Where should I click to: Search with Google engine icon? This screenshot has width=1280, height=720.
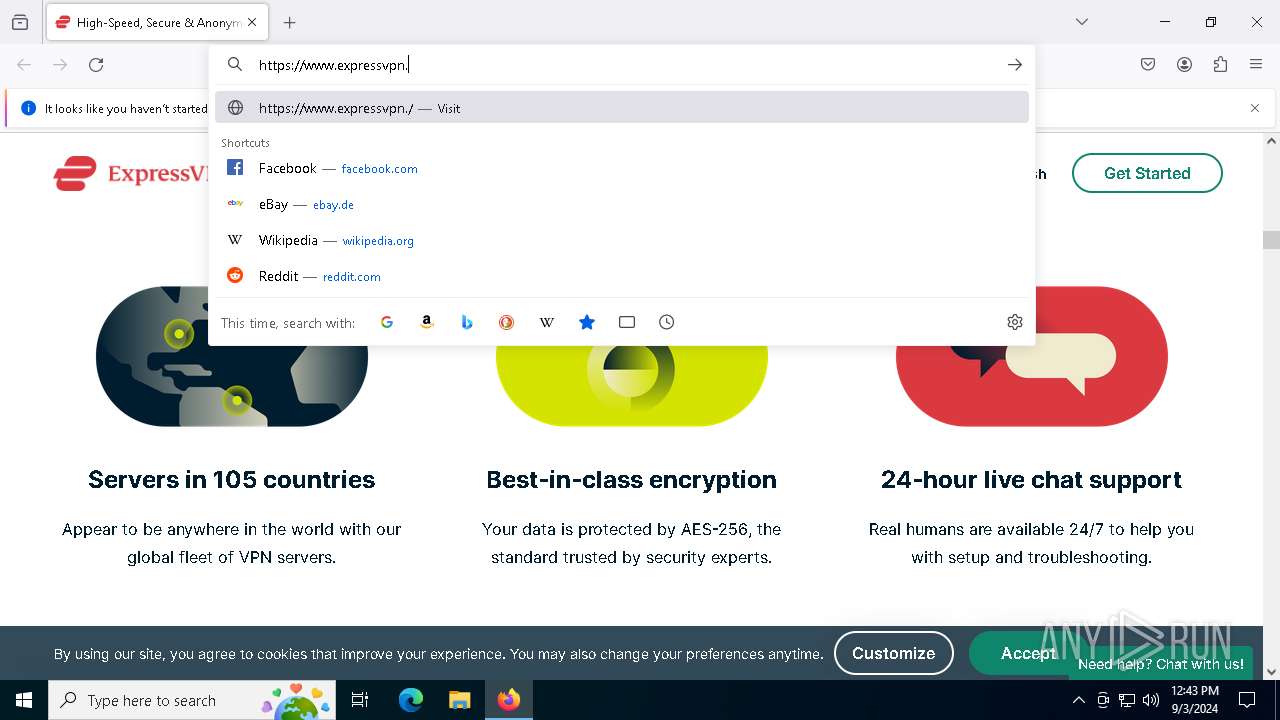tap(387, 322)
